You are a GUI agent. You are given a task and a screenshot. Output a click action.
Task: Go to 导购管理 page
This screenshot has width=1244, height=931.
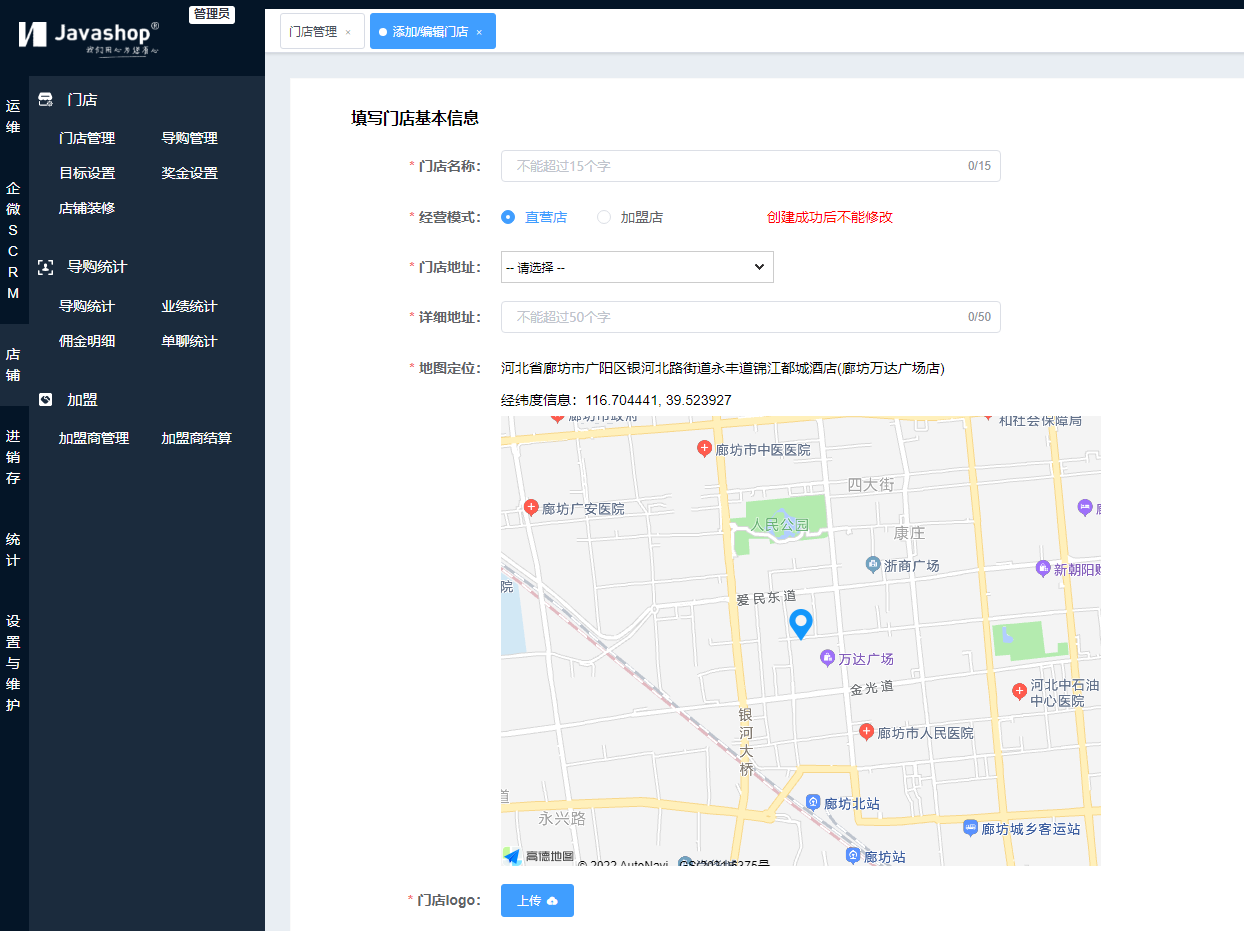point(190,138)
